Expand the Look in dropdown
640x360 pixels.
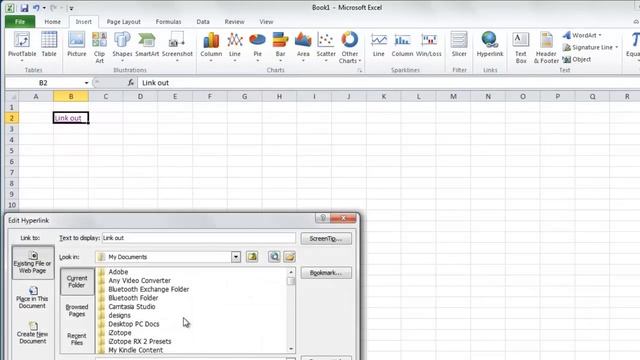(236, 257)
